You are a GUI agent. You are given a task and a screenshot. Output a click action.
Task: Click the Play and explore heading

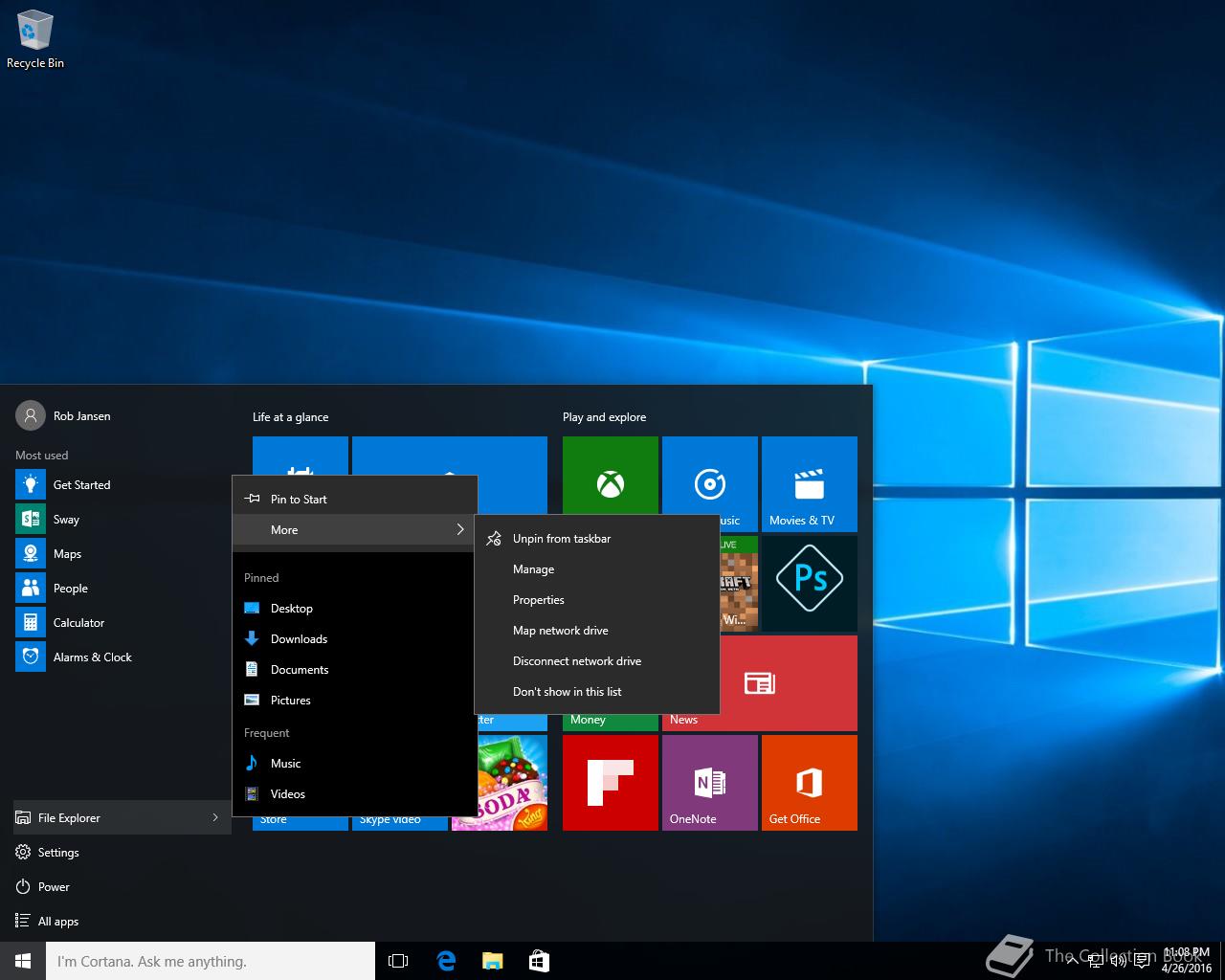click(604, 417)
